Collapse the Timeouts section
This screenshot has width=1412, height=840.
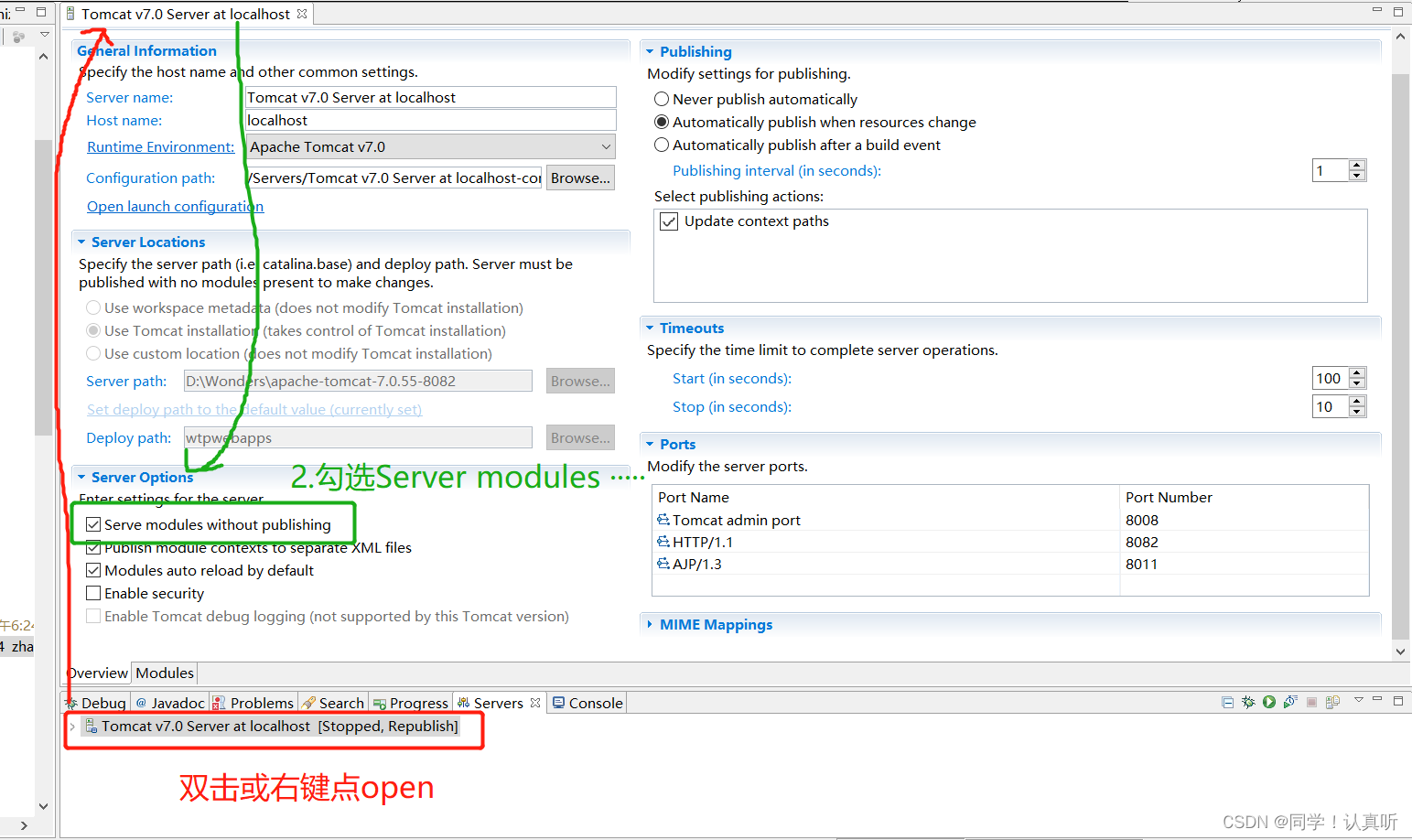(x=650, y=328)
